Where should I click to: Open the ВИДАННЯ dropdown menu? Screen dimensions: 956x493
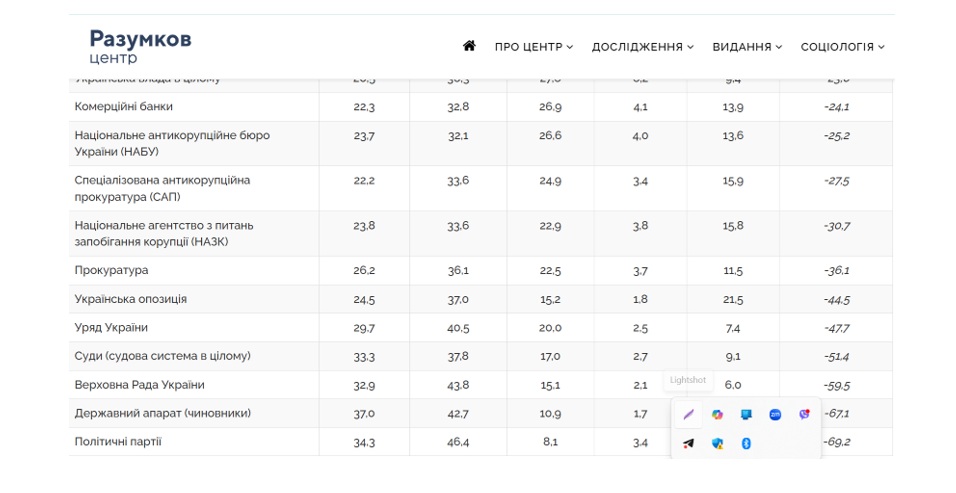tap(747, 47)
